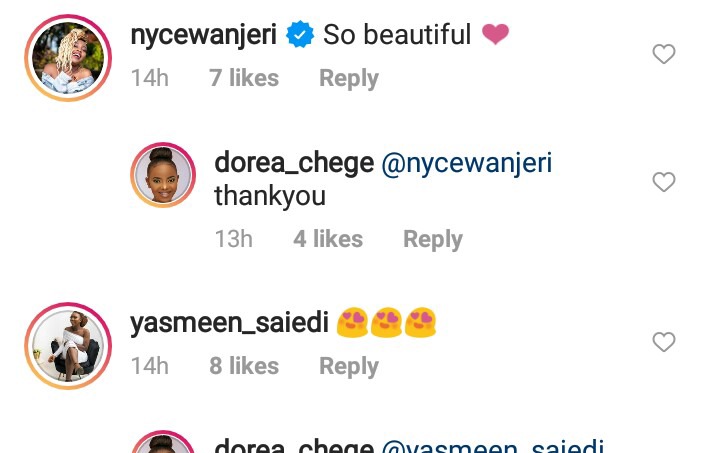The height and width of the screenshot is (453, 720).
Task: Open the nycewanjeri username link
Action: pos(203,35)
